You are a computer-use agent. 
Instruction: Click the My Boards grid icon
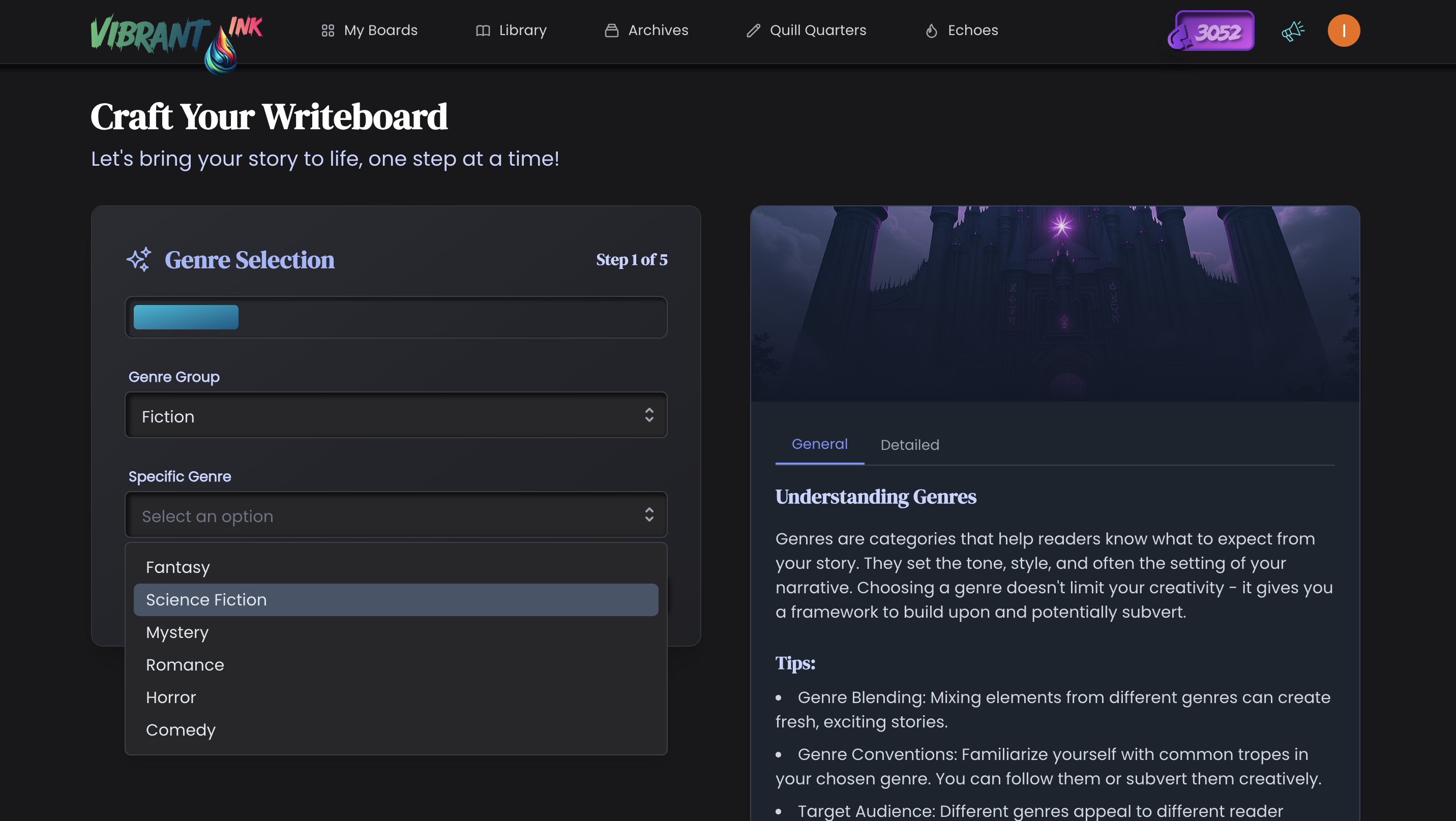(328, 31)
